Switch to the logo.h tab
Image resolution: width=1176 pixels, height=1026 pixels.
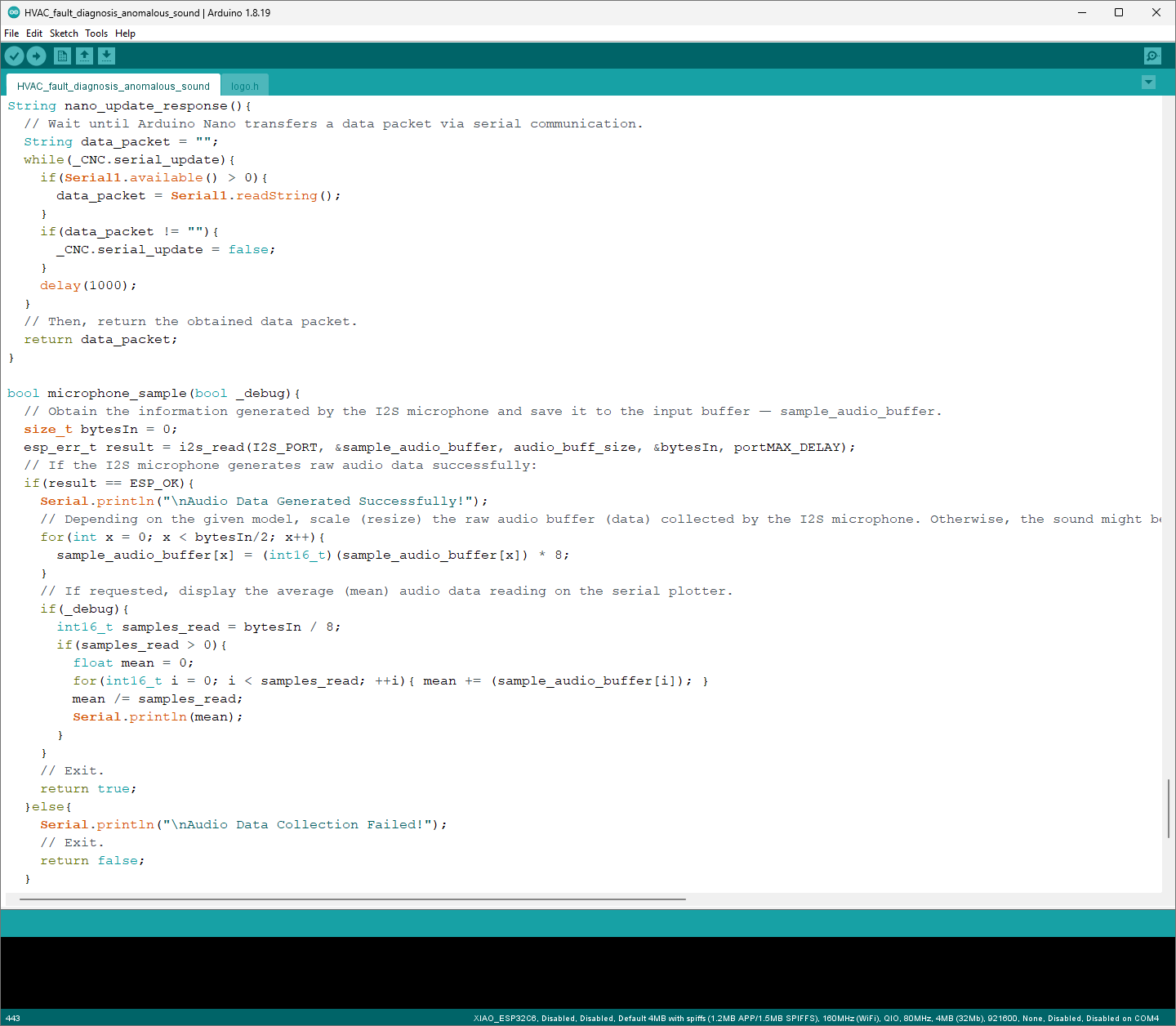point(244,86)
